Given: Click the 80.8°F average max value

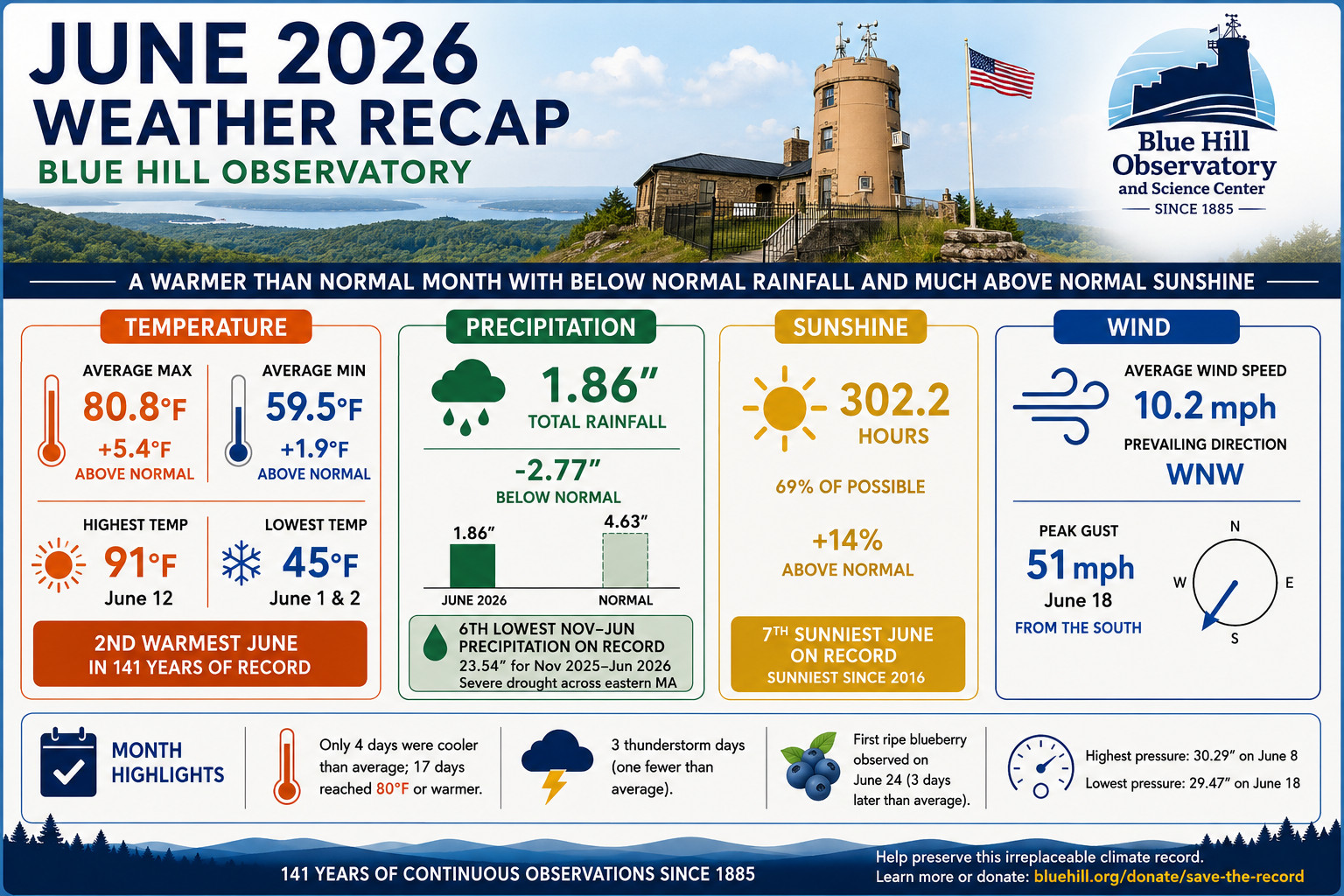Looking at the screenshot, I should (x=135, y=408).
